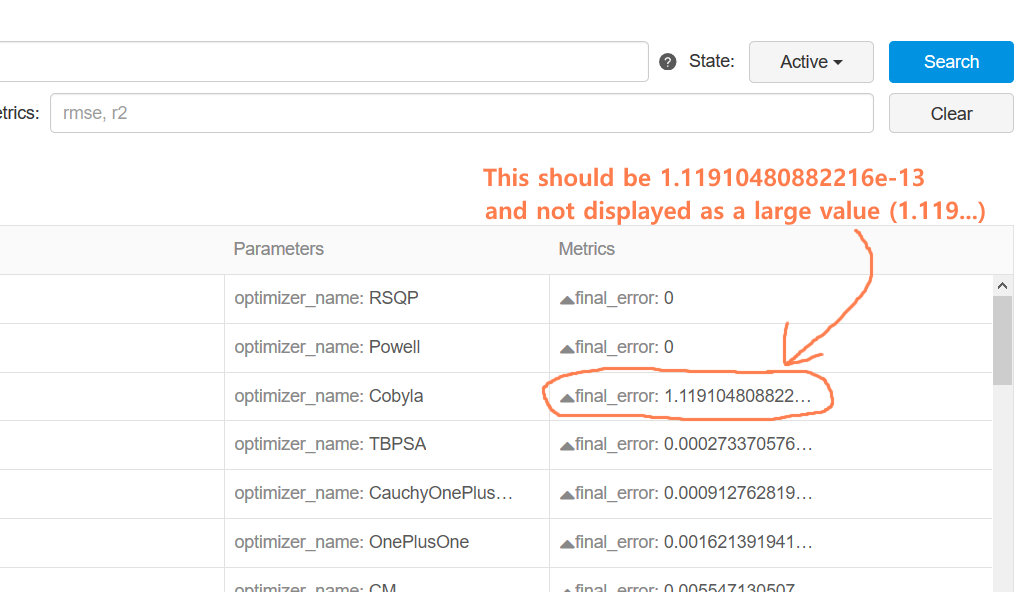Select the run with optimizer_name Cobyla

click(x=329, y=395)
